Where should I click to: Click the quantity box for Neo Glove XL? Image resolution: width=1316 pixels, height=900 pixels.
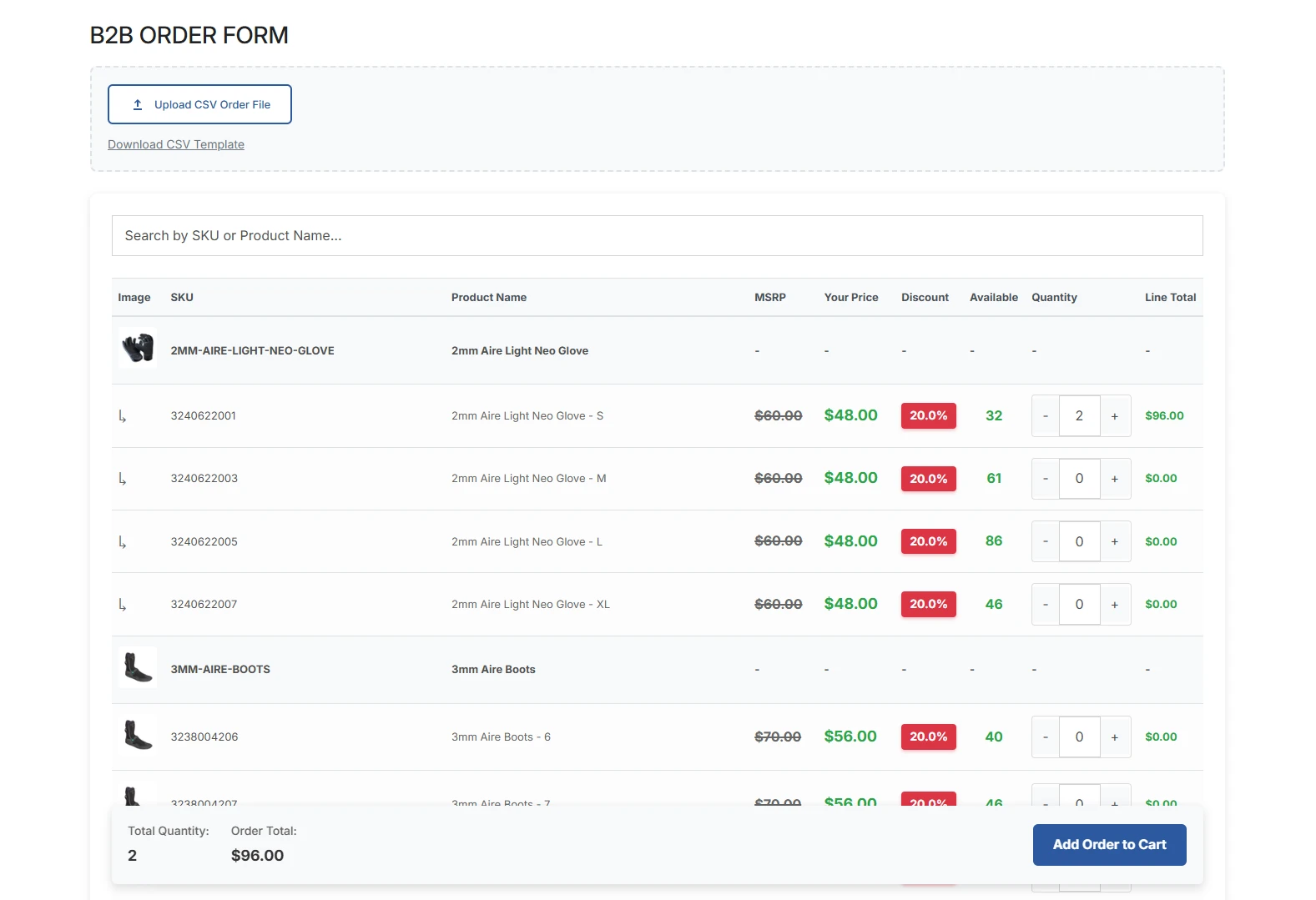pos(1079,605)
